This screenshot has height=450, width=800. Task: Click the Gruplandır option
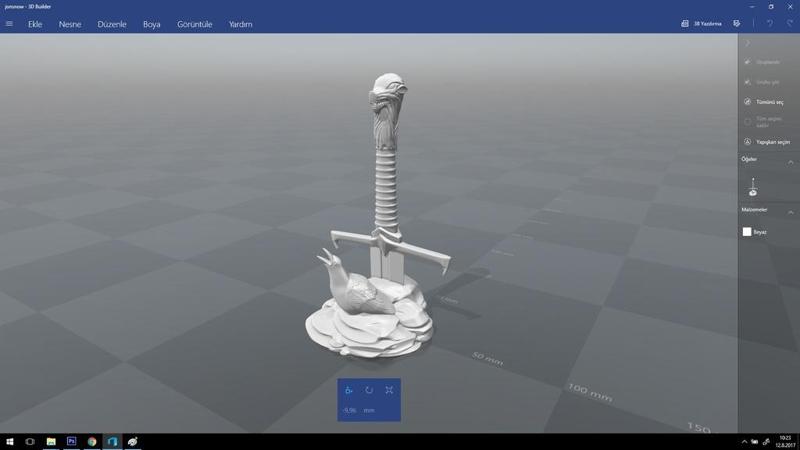point(763,62)
